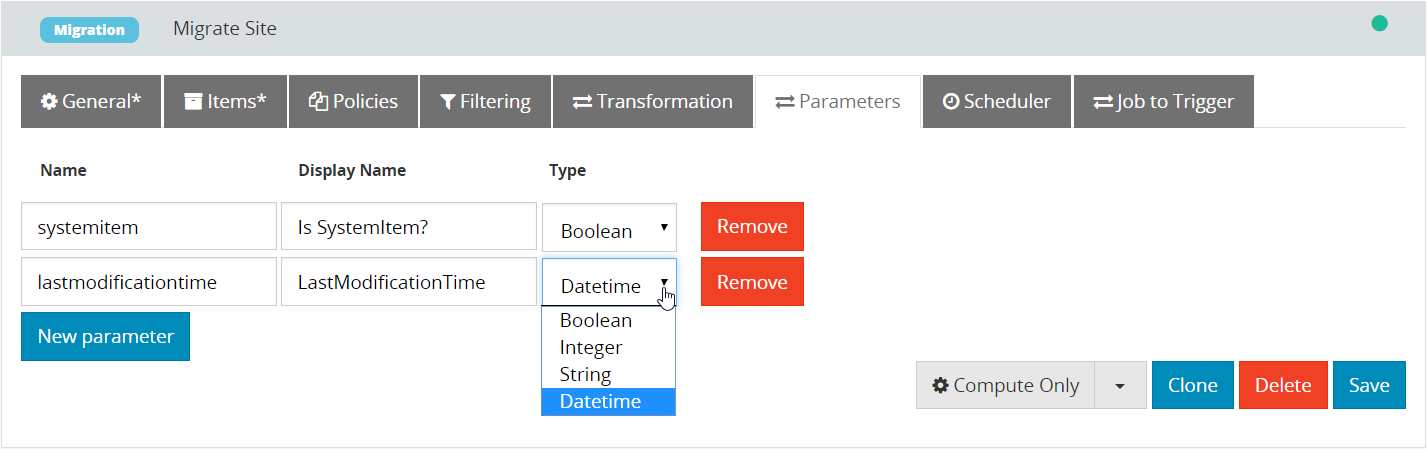Image resolution: width=1427 pixels, height=449 pixels.
Task: Remove the lastmodificationtime parameter
Action: pos(752,282)
